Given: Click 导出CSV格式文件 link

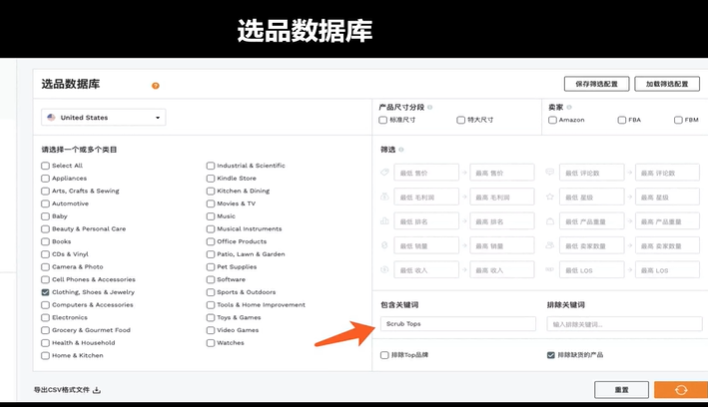Looking at the screenshot, I should [x=62, y=390].
